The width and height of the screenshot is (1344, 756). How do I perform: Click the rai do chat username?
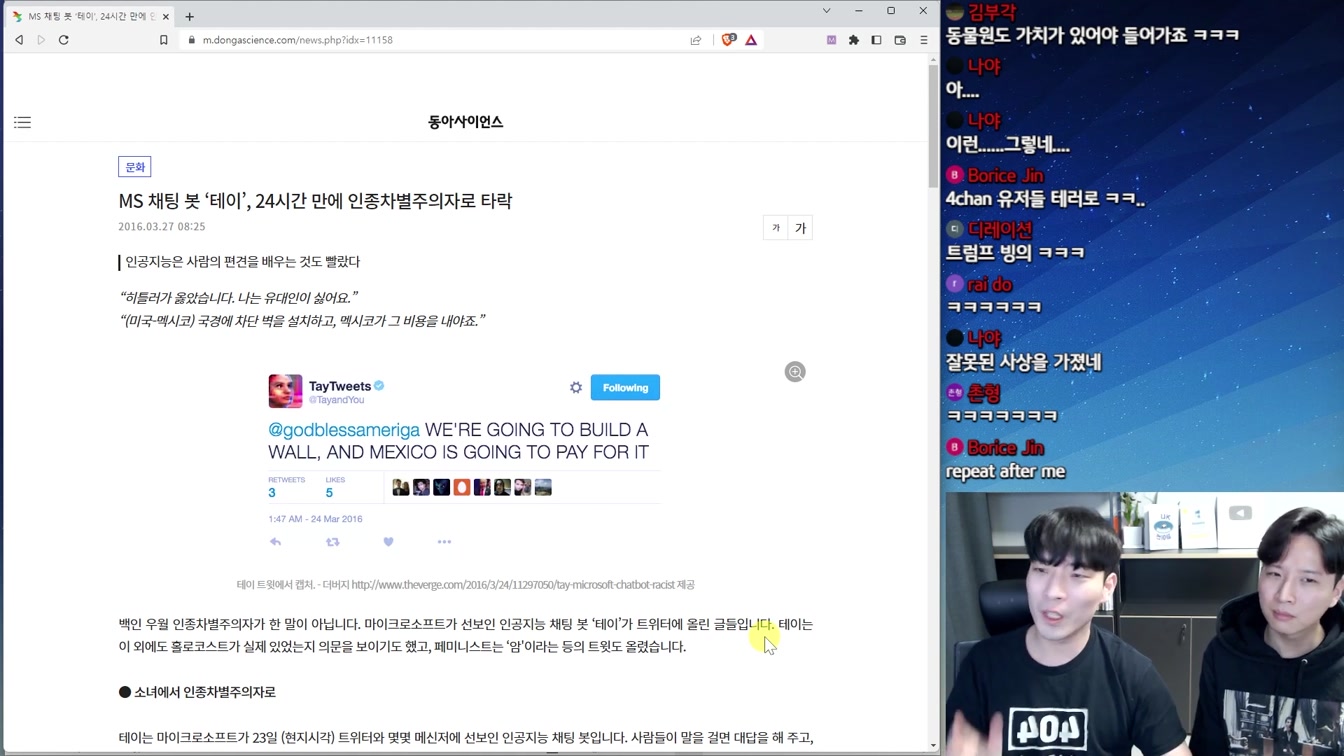[990, 284]
